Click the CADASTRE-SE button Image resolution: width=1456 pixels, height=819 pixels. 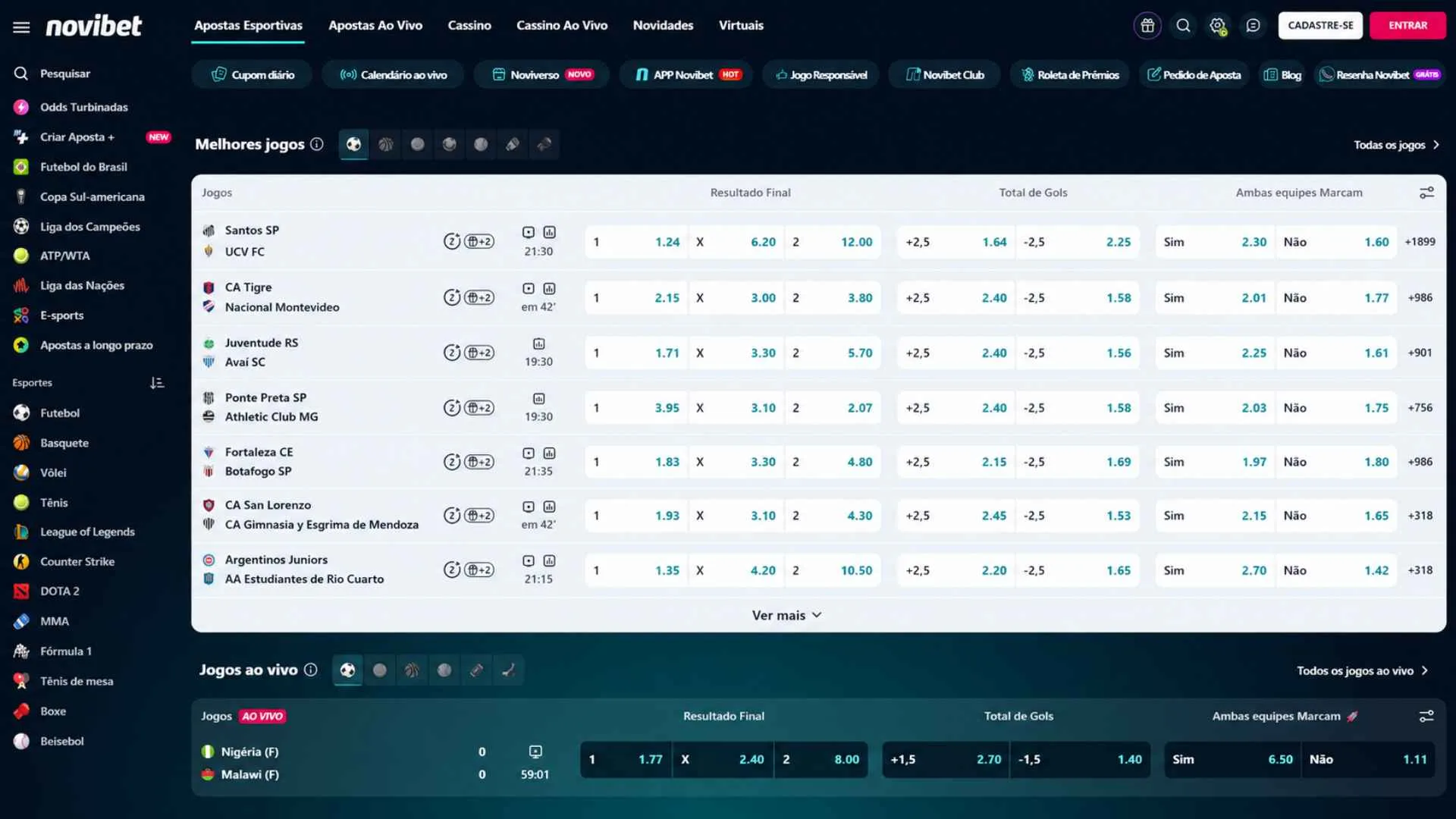(1320, 26)
